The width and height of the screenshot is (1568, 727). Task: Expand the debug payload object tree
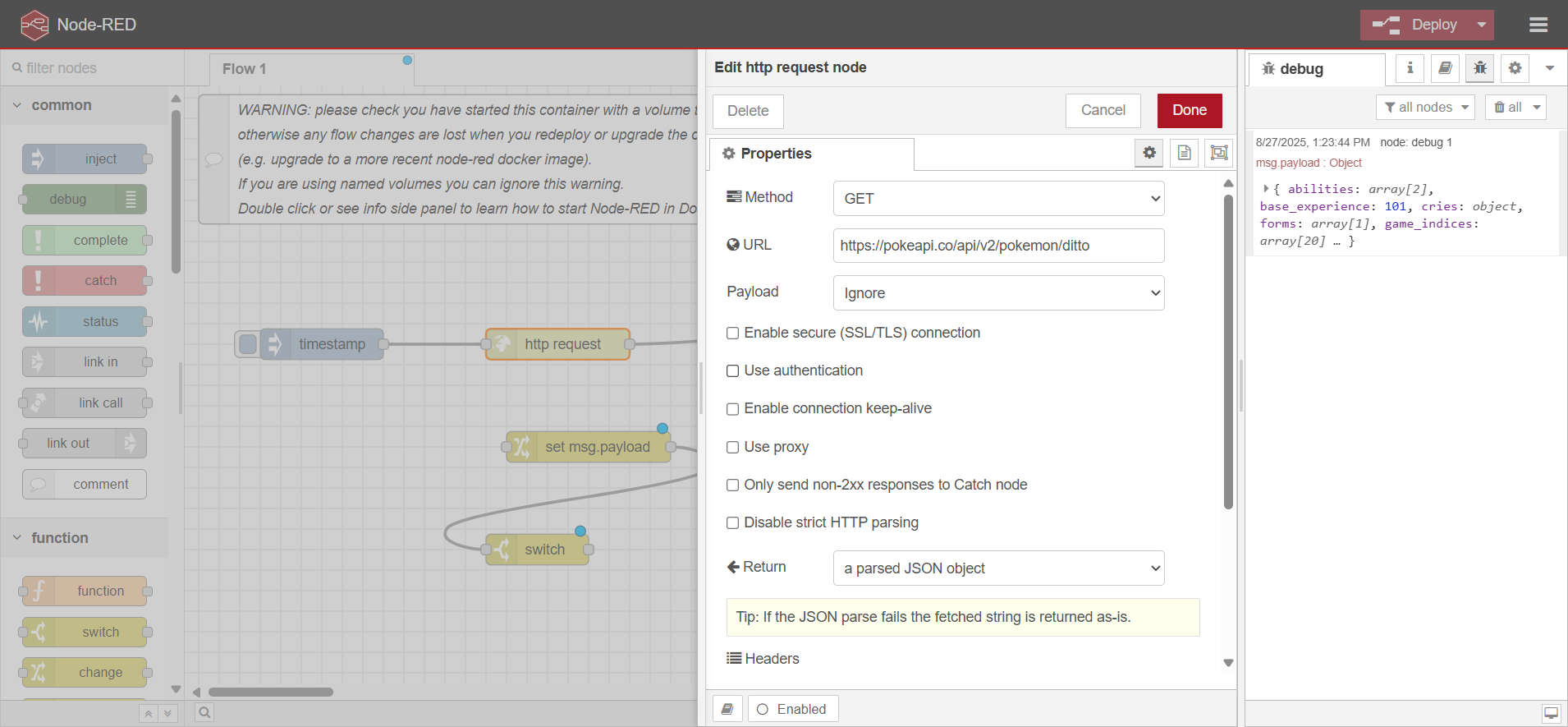pyautogui.click(x=1266, y=189)
